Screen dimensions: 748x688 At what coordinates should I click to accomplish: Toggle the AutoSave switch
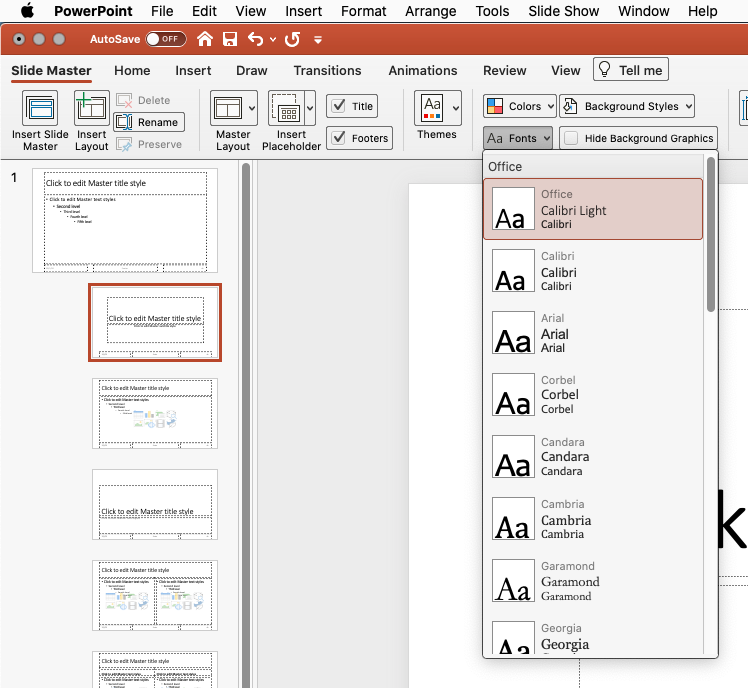(x=166, y=39)
